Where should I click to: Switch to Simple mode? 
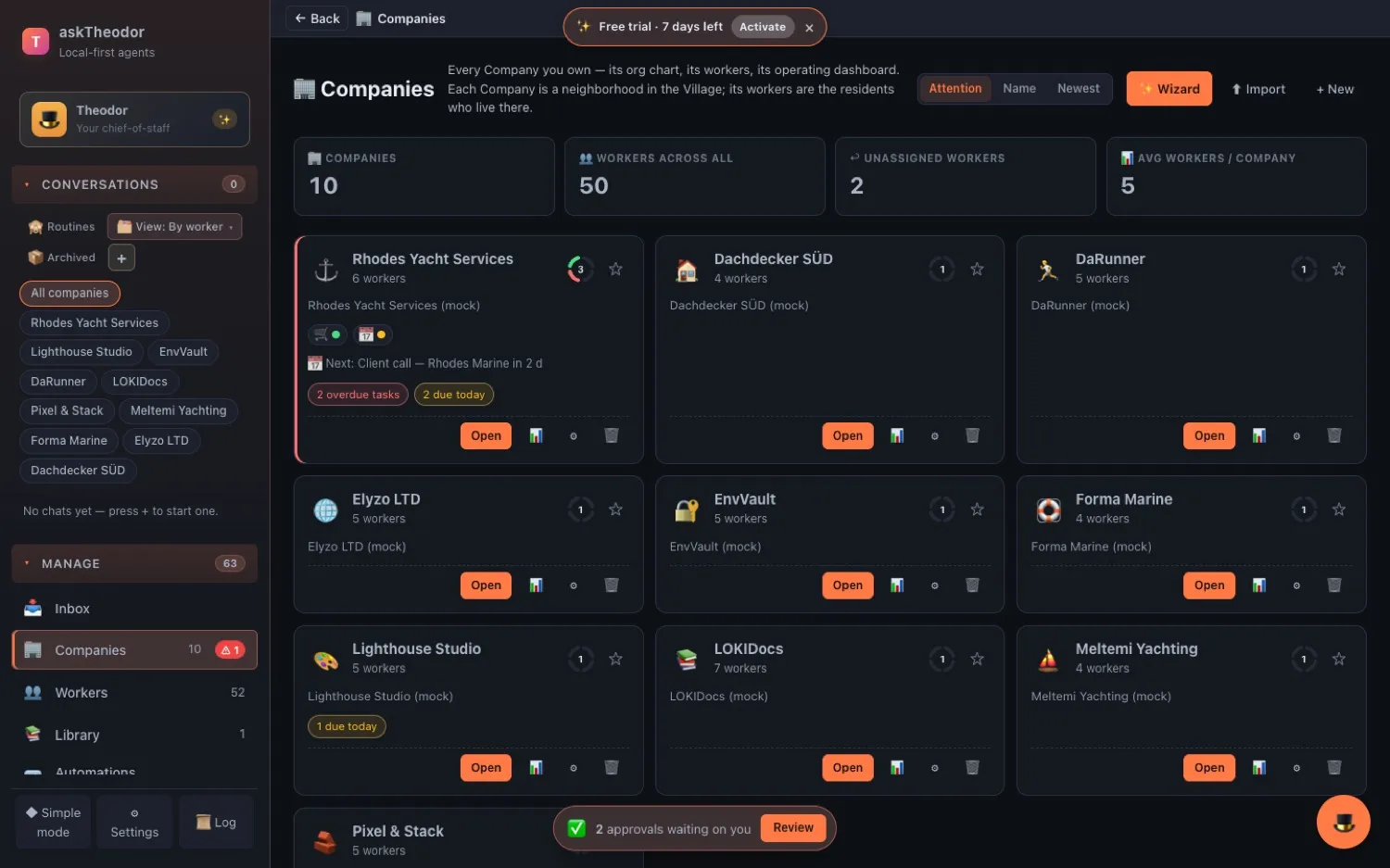click(x=53, y=823)
